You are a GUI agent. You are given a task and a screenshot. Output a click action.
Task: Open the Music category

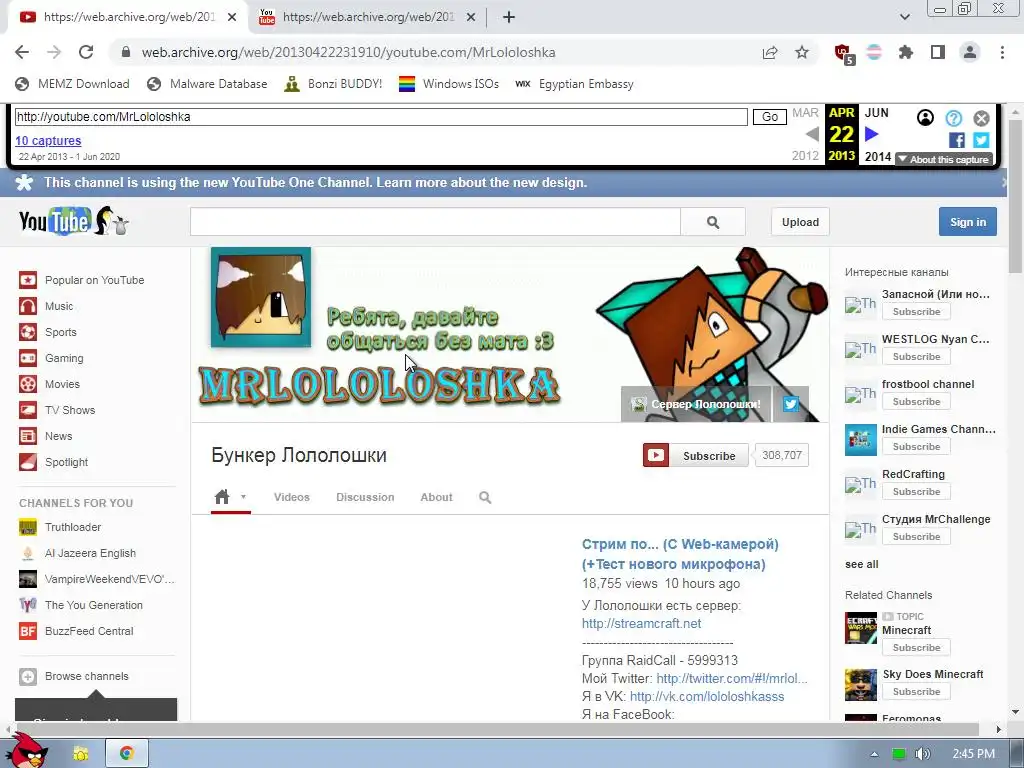click(x=46, y=306)
